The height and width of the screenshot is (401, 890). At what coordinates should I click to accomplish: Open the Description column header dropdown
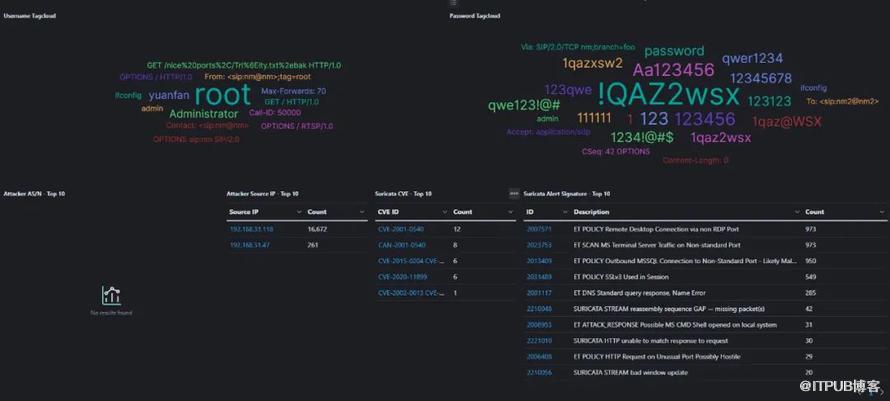797,212
